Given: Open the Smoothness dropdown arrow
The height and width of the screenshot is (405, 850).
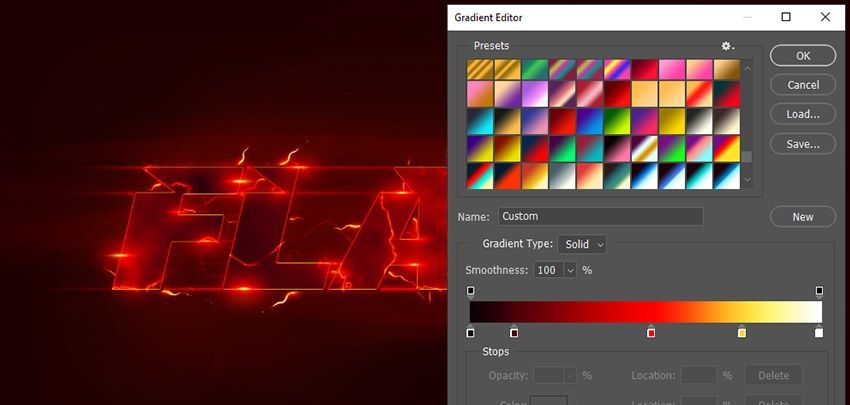Looking at the screenshot, I should (x=570, y=270).
